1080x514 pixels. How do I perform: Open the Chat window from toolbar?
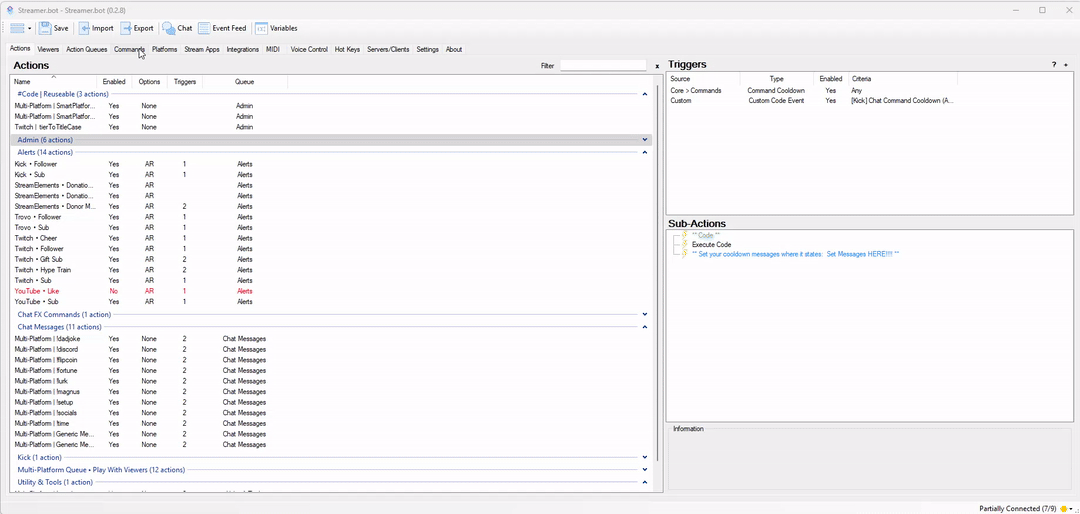(178, 28)
